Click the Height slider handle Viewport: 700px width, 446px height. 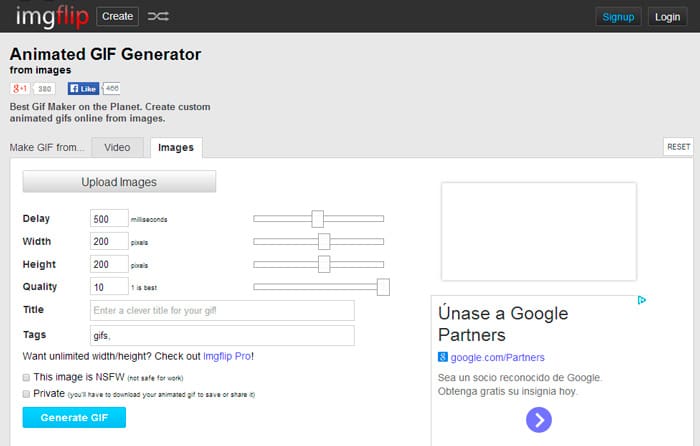pos(324,264)
